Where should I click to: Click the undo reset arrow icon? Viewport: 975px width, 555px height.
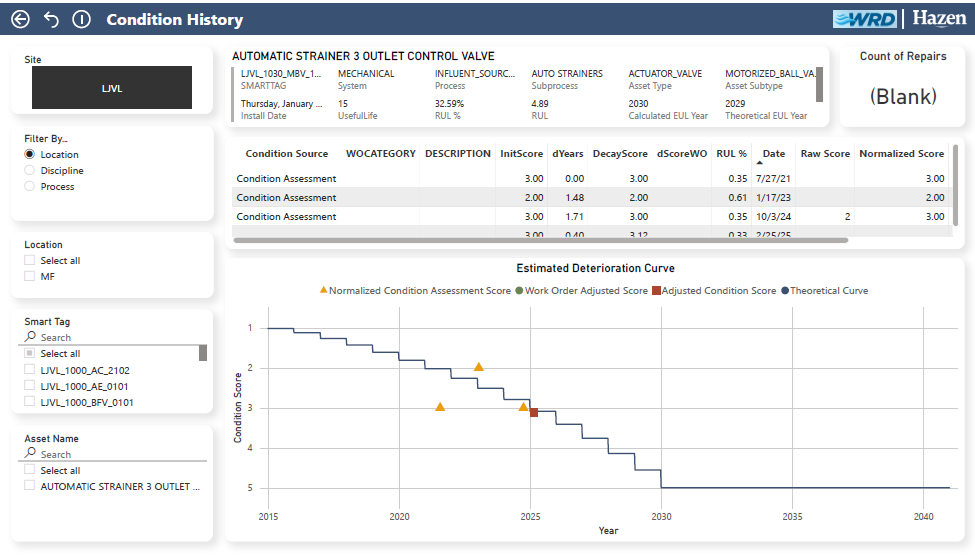51,19
